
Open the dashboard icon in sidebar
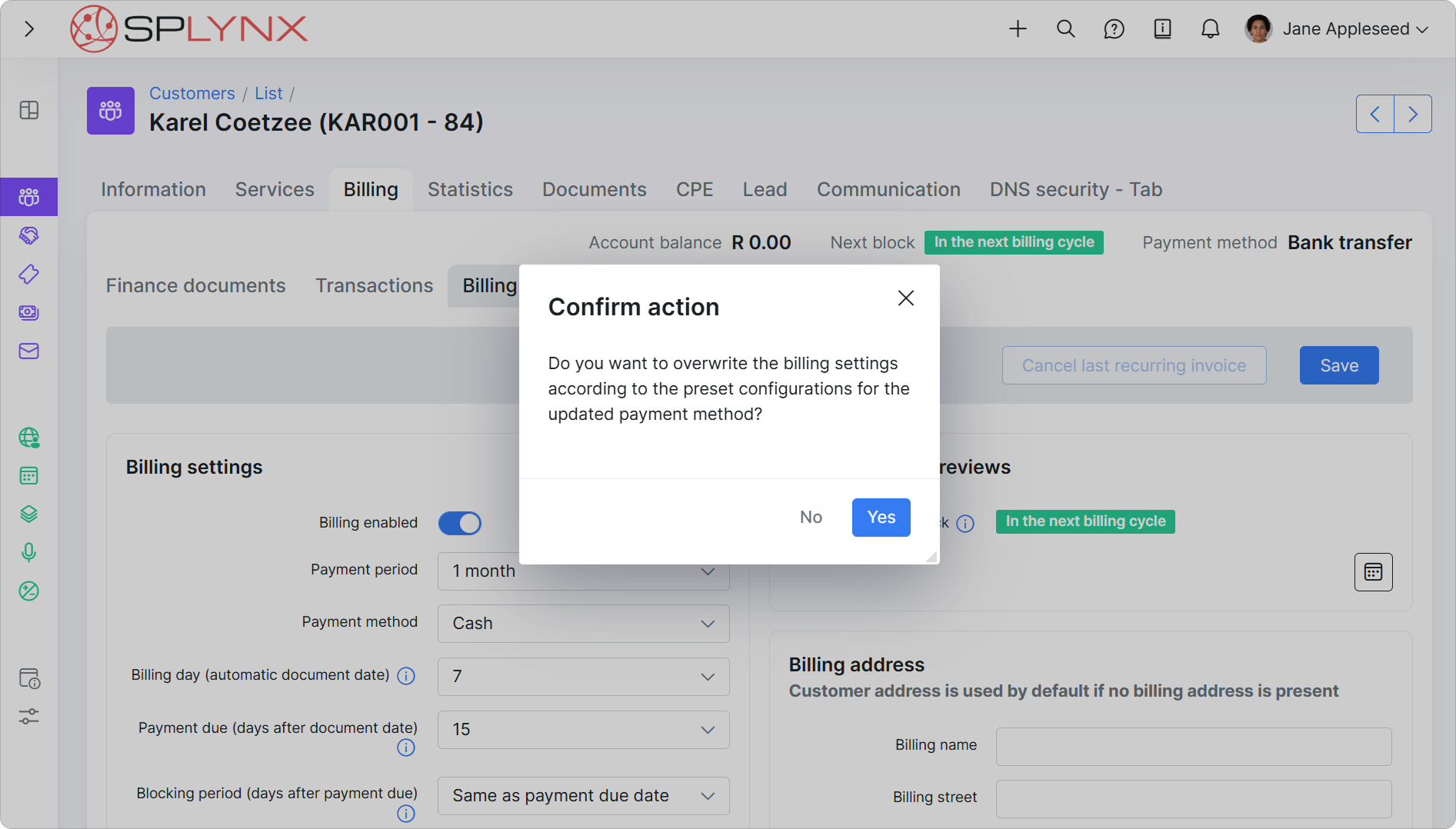[x=29, y=110]
